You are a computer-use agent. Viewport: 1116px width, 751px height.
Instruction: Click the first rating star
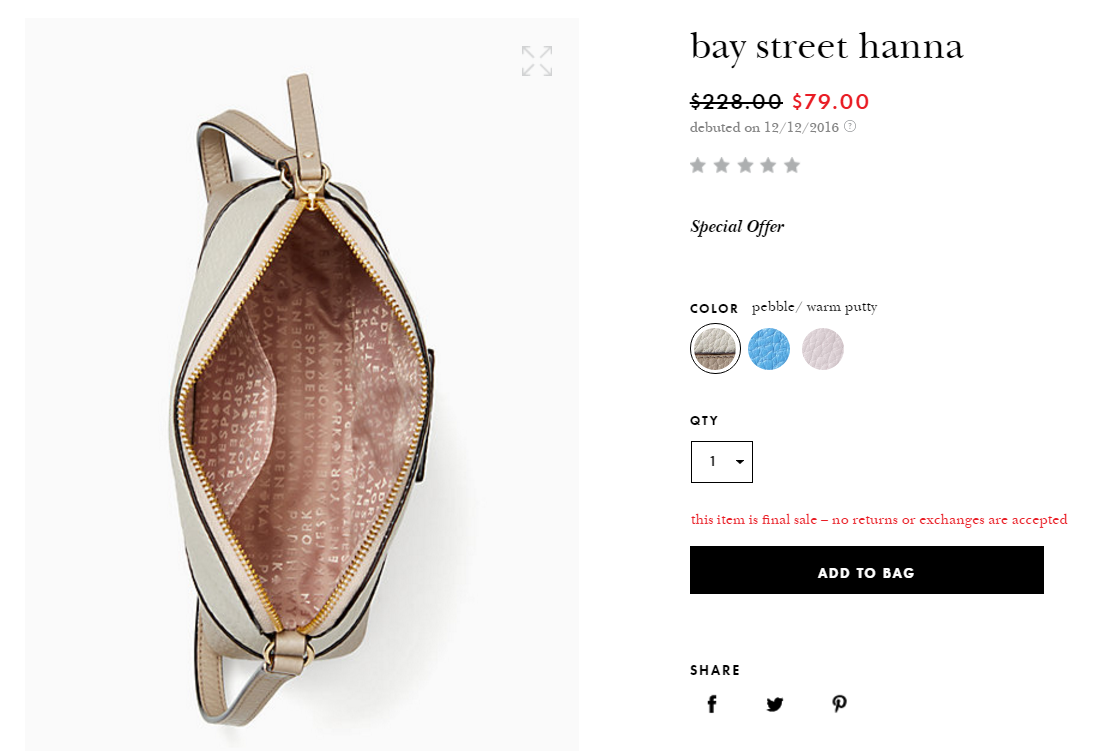pos(698,165)
